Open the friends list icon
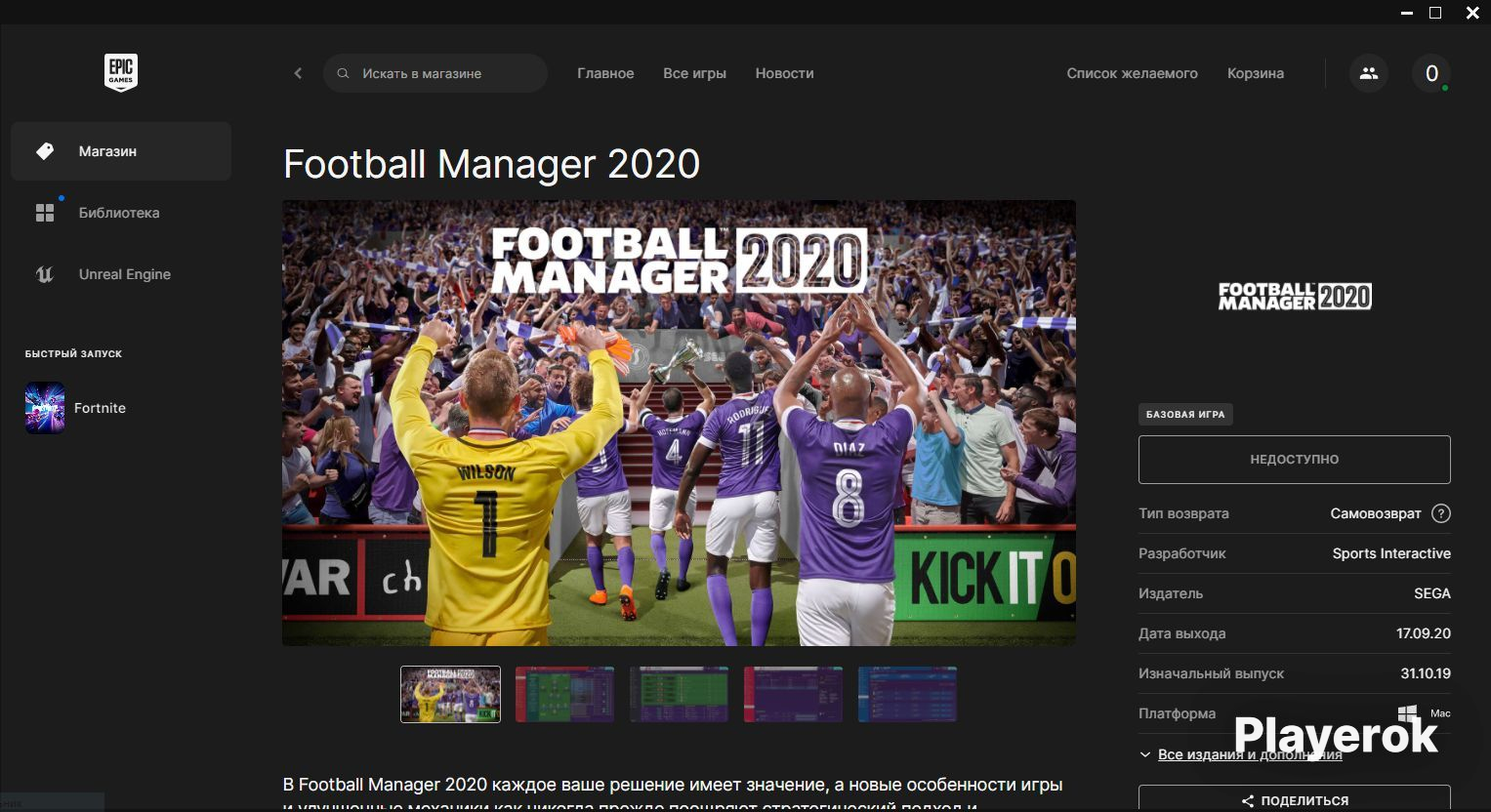The height and width of the screenshot is (812, 1491). [1369, 73]
